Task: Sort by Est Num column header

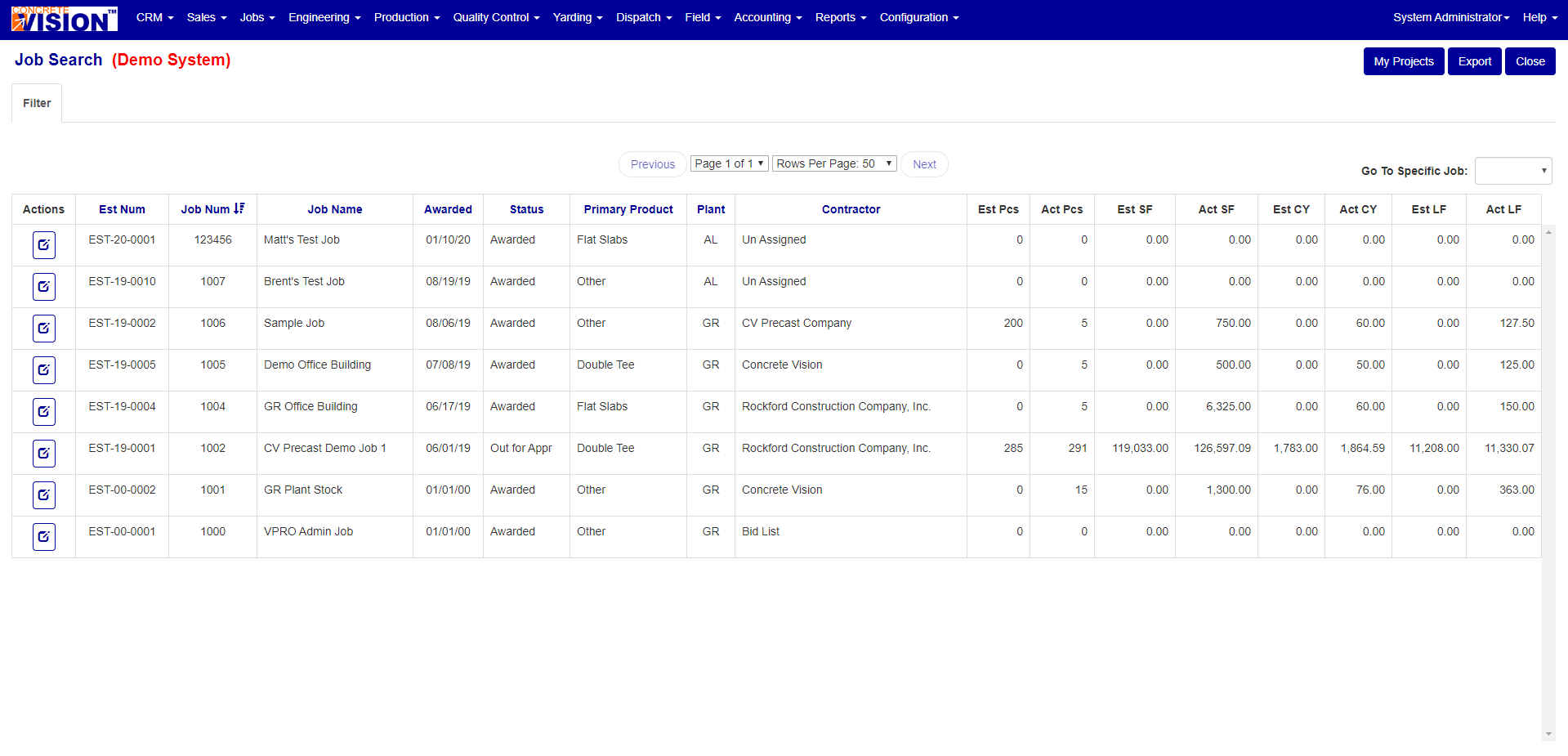Action: (x=122, y=209)
